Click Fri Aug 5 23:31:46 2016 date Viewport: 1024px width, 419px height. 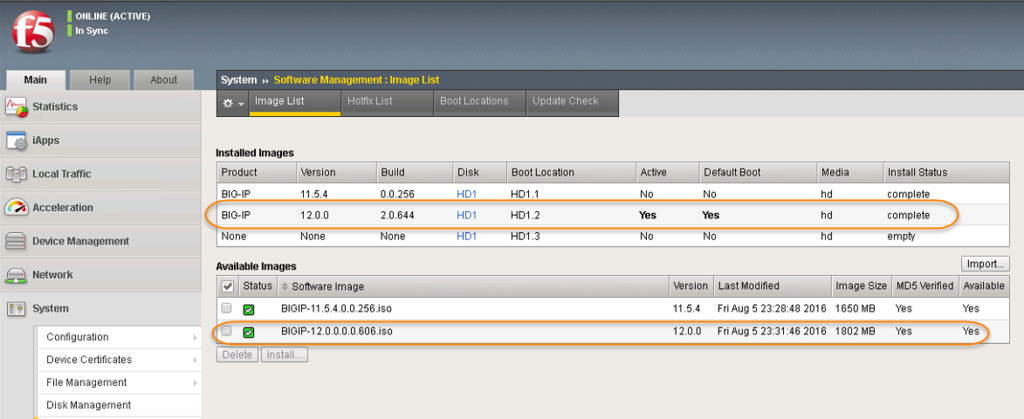tap(773, 332)
